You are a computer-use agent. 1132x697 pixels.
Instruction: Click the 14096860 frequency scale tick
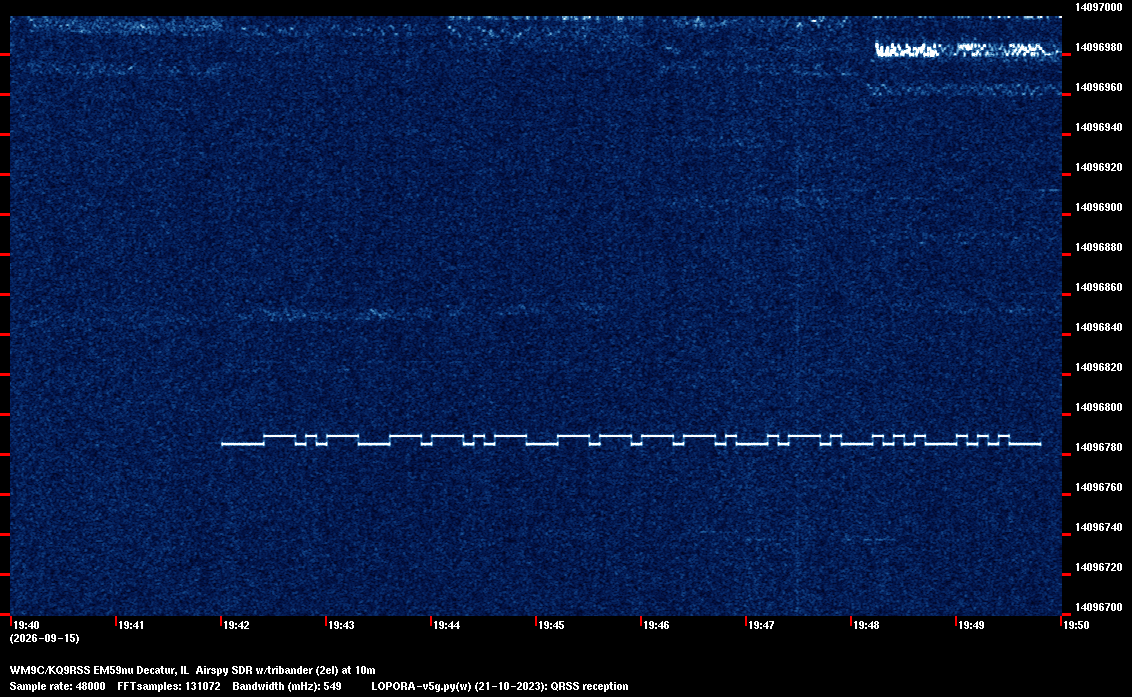(x=1099, y=287)
